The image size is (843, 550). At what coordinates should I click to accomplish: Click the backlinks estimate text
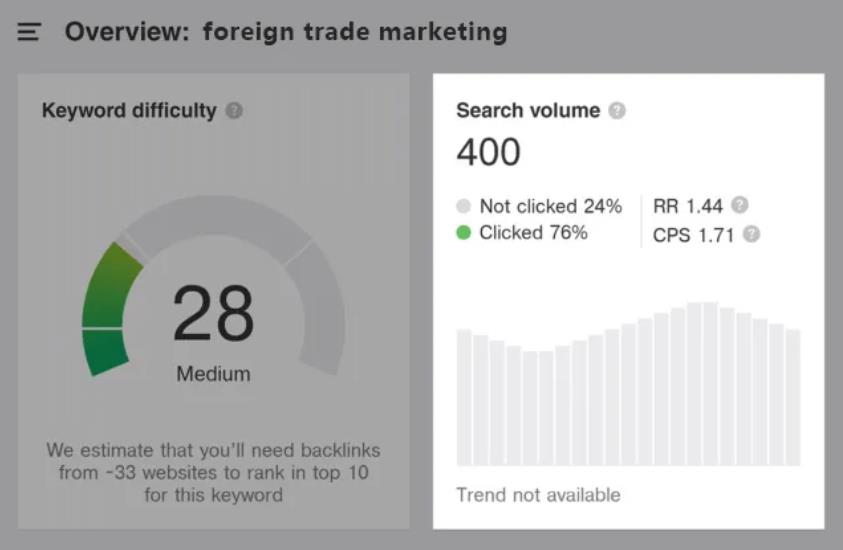213,472
